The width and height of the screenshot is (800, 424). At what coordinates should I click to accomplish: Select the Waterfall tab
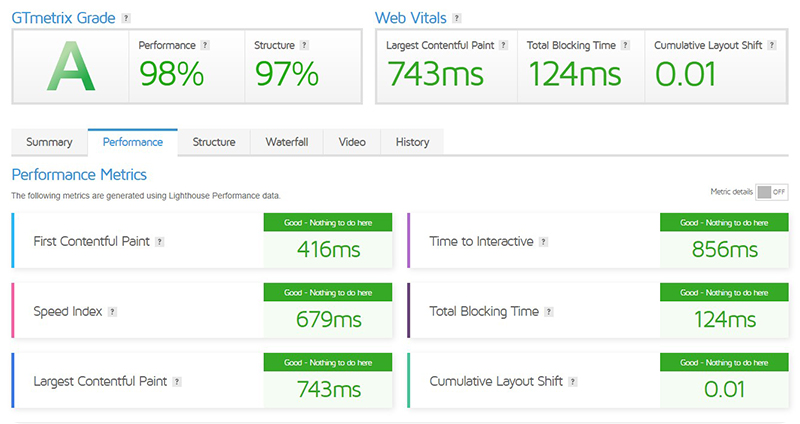287,142
